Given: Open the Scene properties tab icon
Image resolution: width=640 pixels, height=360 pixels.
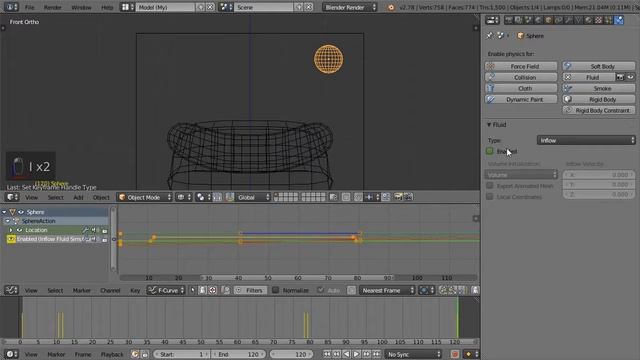Looking at the screenshot, I should (529, 20).
